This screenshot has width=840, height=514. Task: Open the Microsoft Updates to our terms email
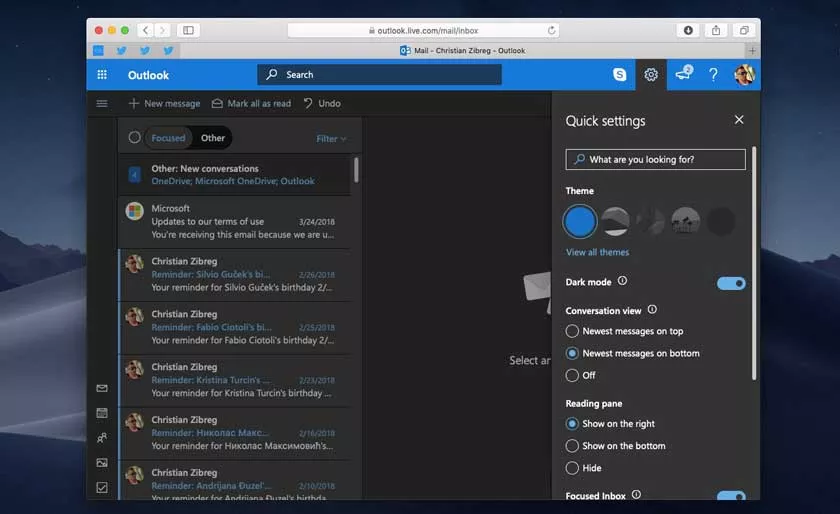(x=235, y=221)
